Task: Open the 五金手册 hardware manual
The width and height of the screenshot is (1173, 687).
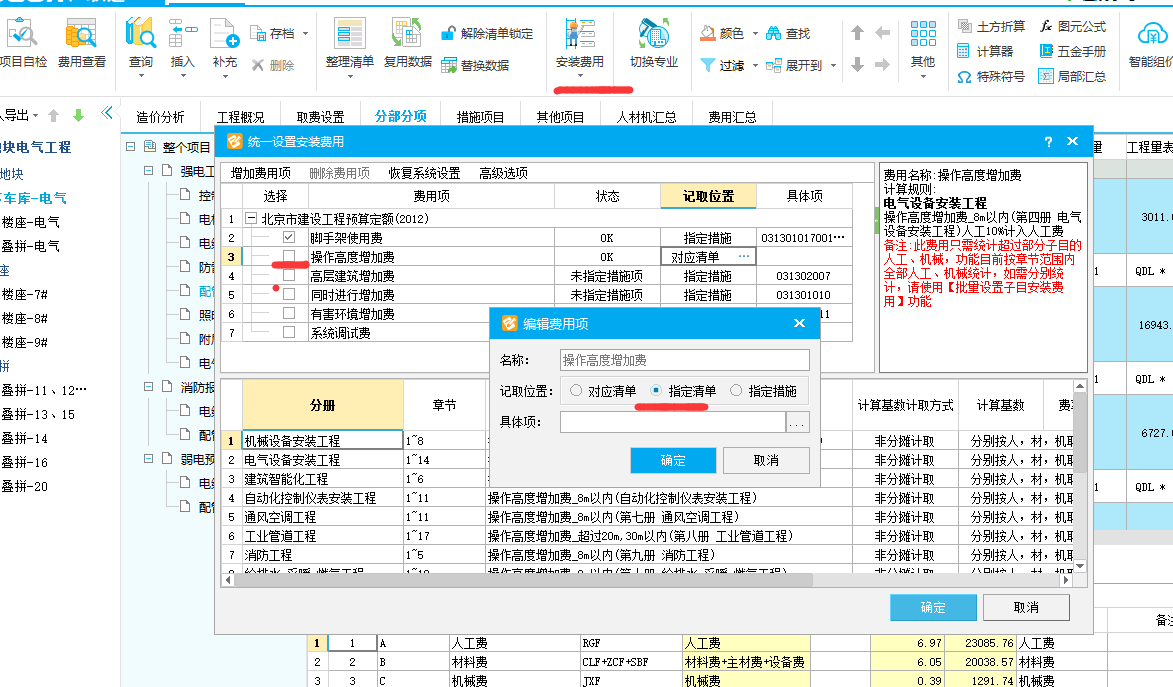Action: (1072, 51)
